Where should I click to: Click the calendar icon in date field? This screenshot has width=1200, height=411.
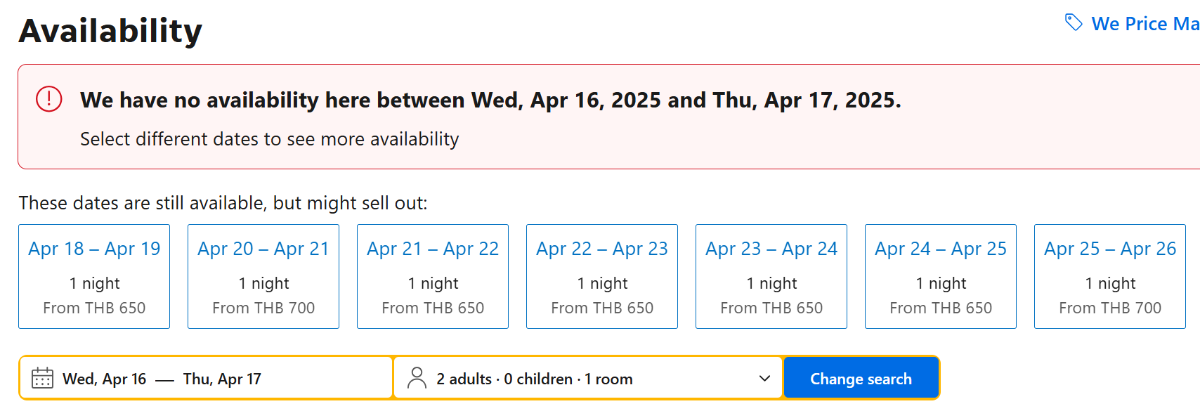tap(42, 378)
